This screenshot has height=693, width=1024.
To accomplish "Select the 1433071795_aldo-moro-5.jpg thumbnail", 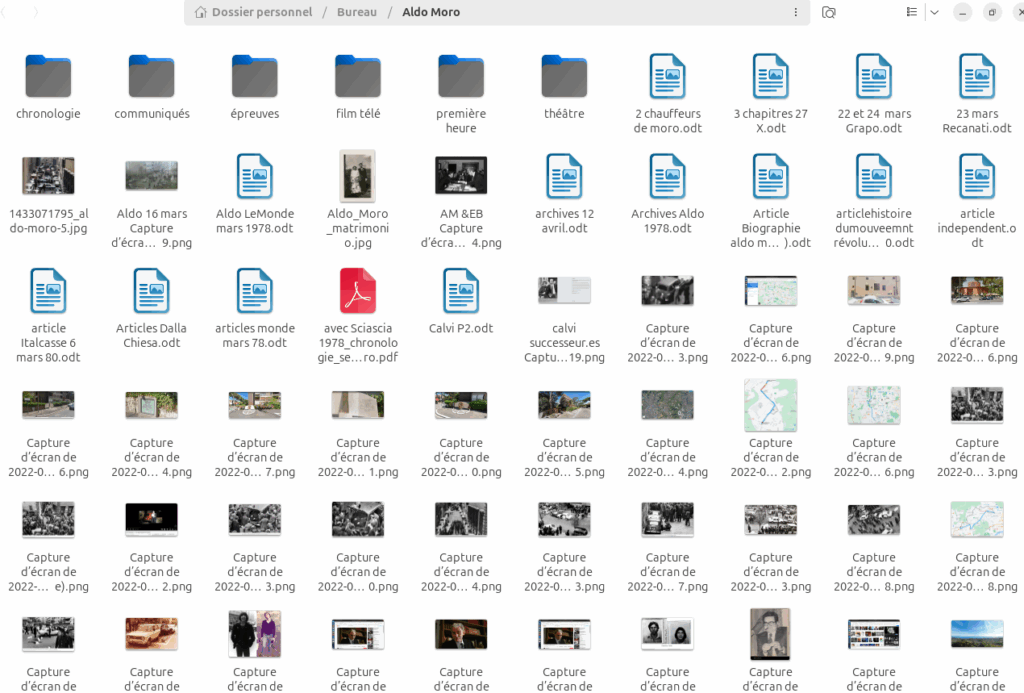I will [48, 176].
